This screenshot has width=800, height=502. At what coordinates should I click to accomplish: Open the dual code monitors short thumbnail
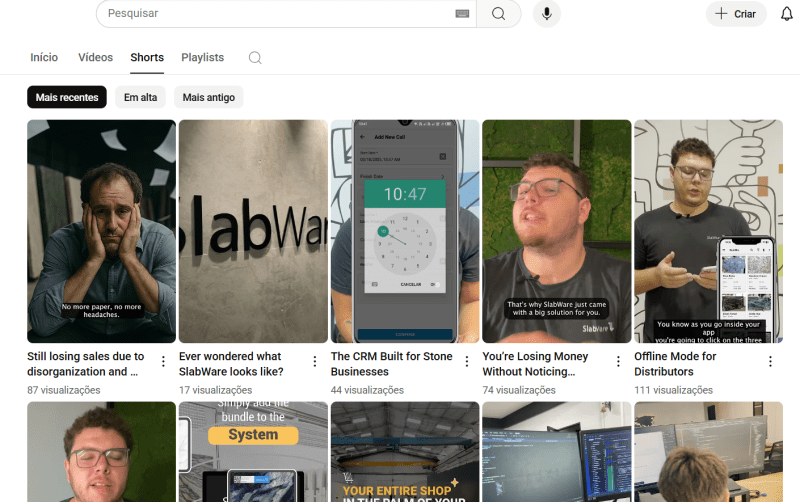[557, 452]
